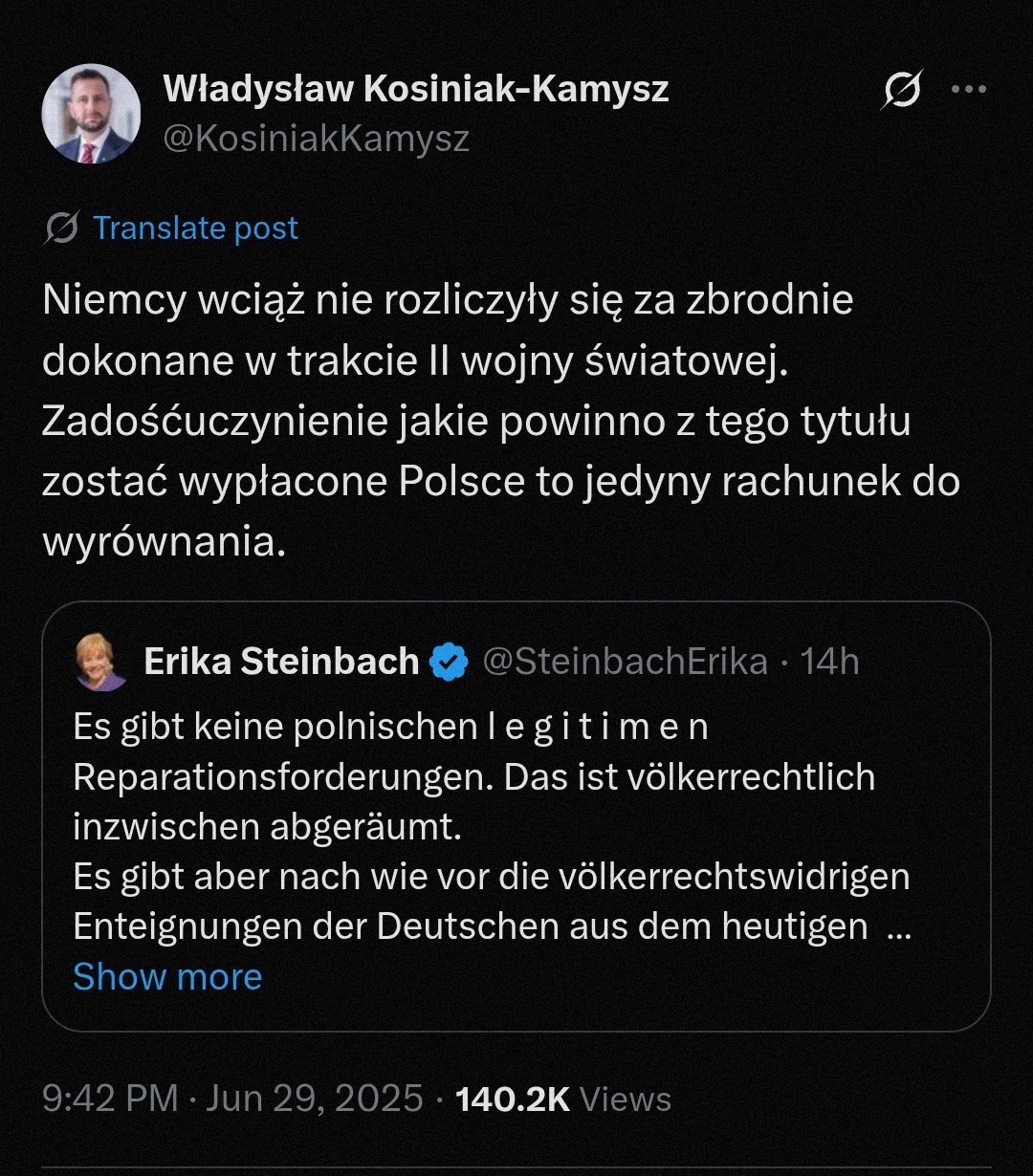Screen dimensions: 1033x1176
Task: Click Władysław Kosiniak-Kamysz's profile avatar
Action: pyautogui.click(x=91, y=114)
